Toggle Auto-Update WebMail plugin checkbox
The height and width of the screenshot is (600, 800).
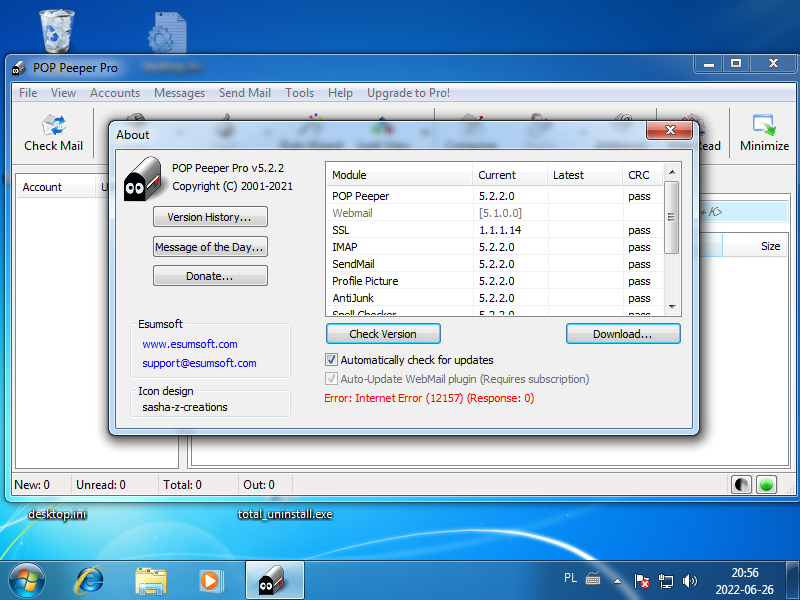332,379
